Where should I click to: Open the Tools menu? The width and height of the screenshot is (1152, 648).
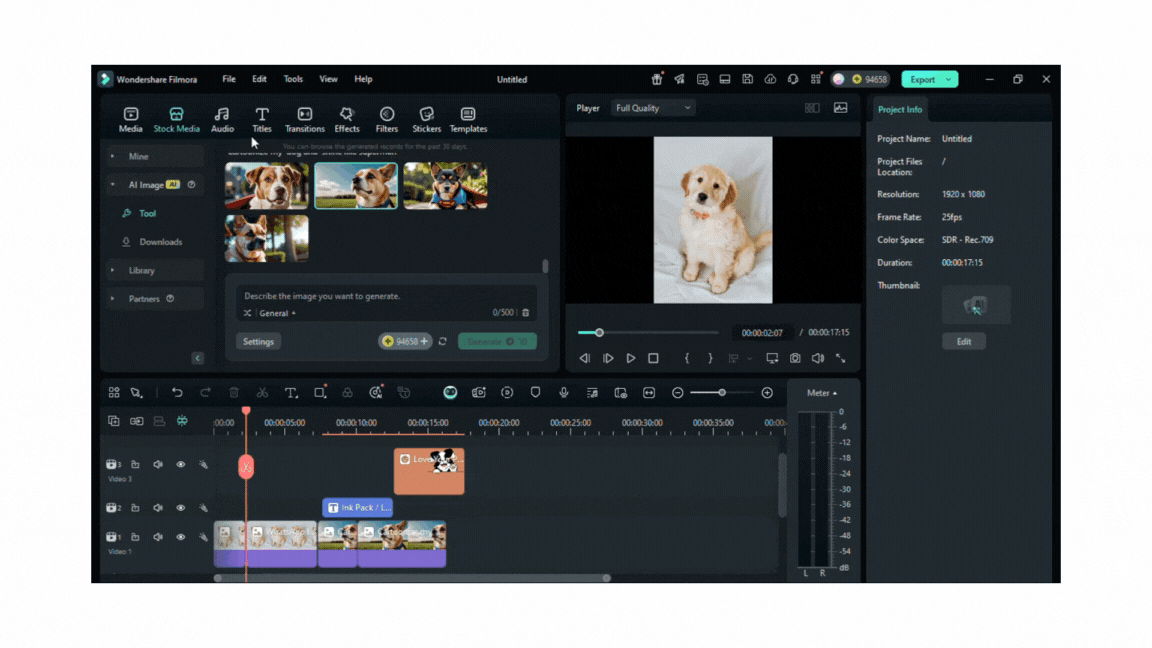(293, 79)
